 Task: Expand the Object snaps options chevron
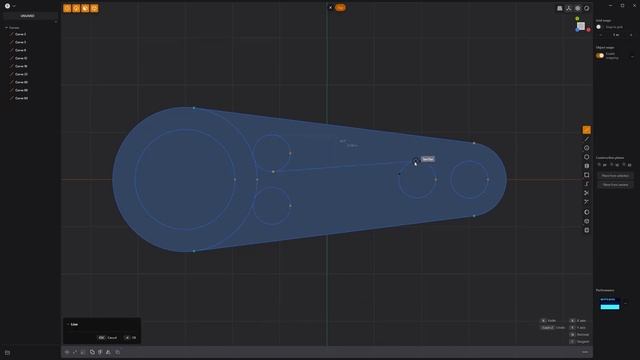coord(632,56)
